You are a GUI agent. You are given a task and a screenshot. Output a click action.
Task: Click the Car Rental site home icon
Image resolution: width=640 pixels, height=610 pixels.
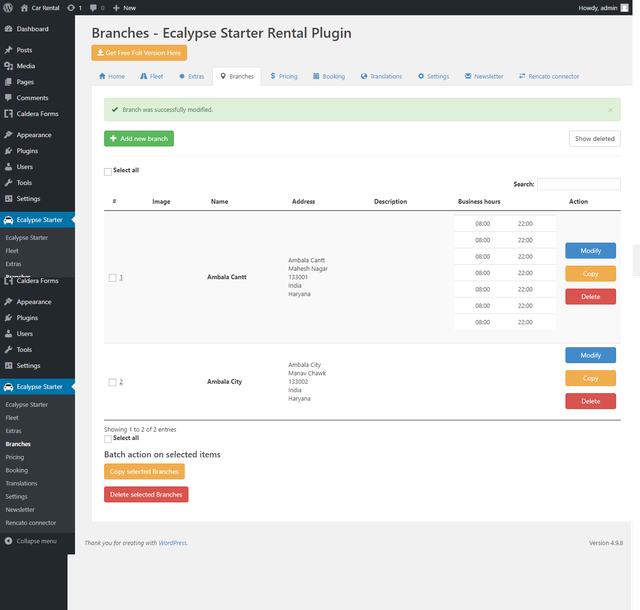click(x=24, y=8)
